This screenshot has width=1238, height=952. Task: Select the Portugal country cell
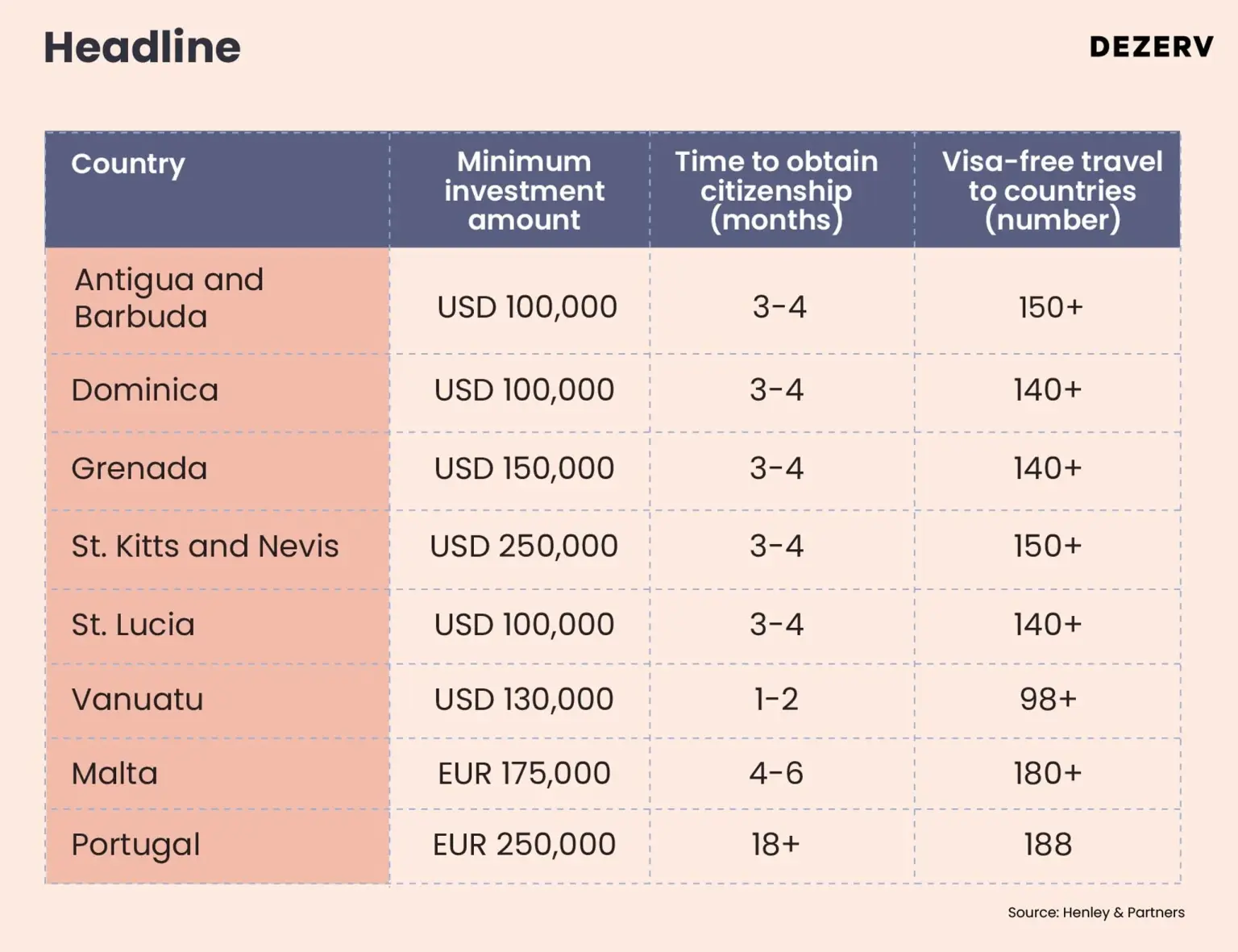(135, 845)
